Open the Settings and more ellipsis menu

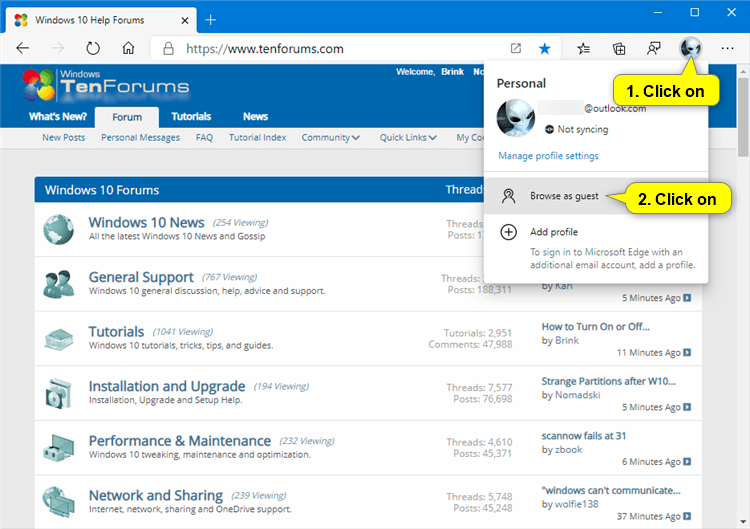pyautogui.click(x=727, y=48)
